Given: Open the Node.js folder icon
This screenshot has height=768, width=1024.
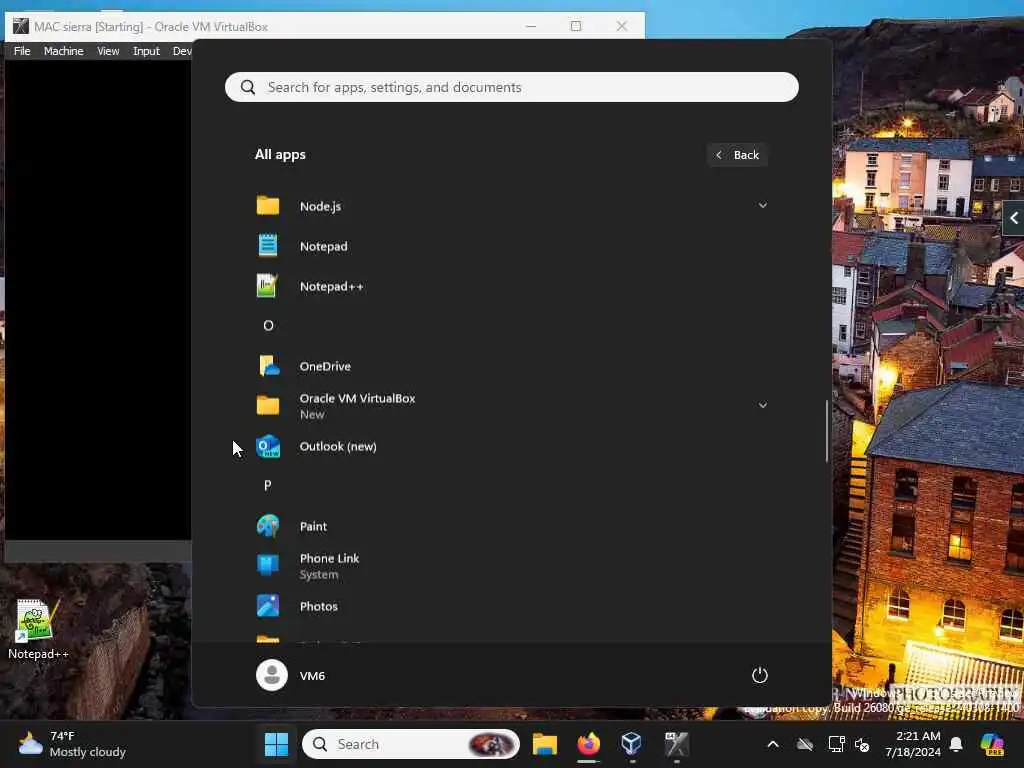Looking at the screenshot, I should click(268, 206).
